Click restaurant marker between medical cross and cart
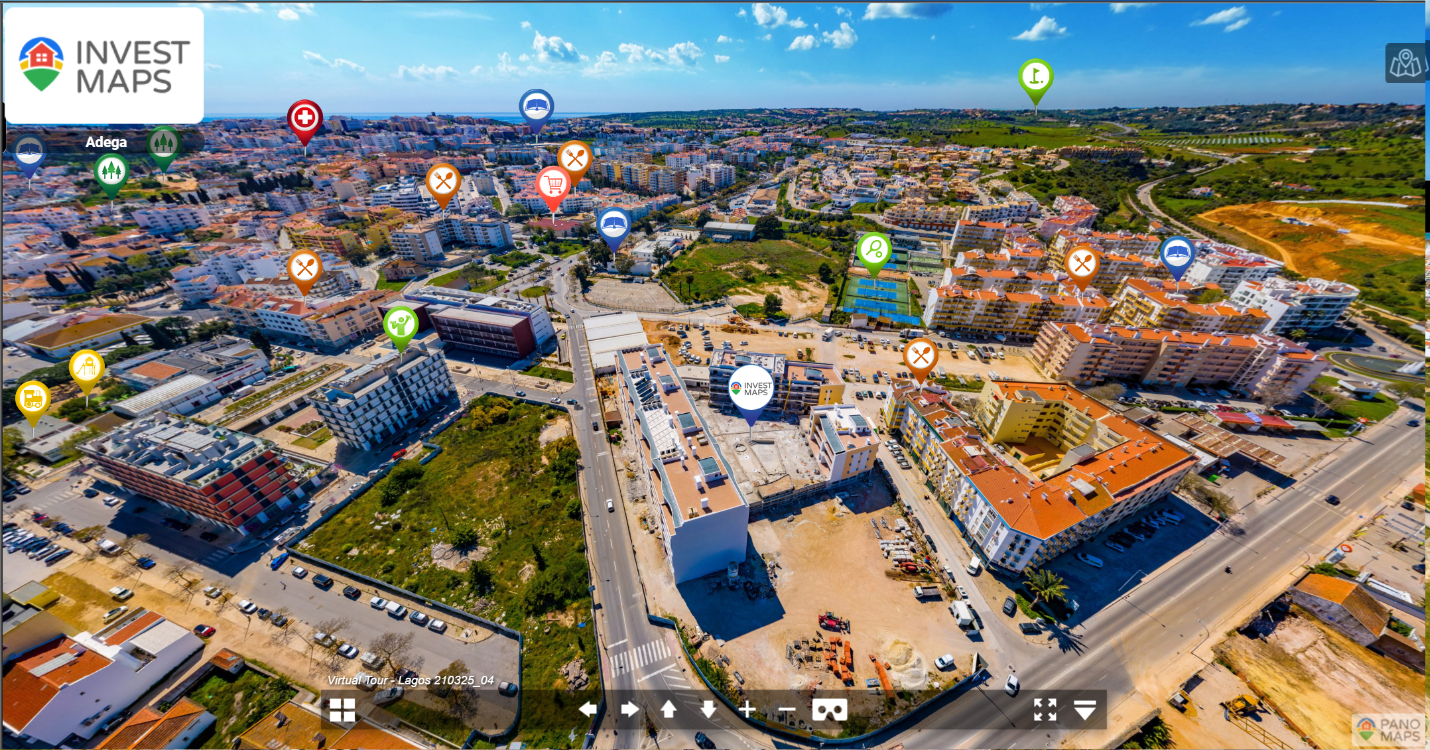 (x=444, y=182)
